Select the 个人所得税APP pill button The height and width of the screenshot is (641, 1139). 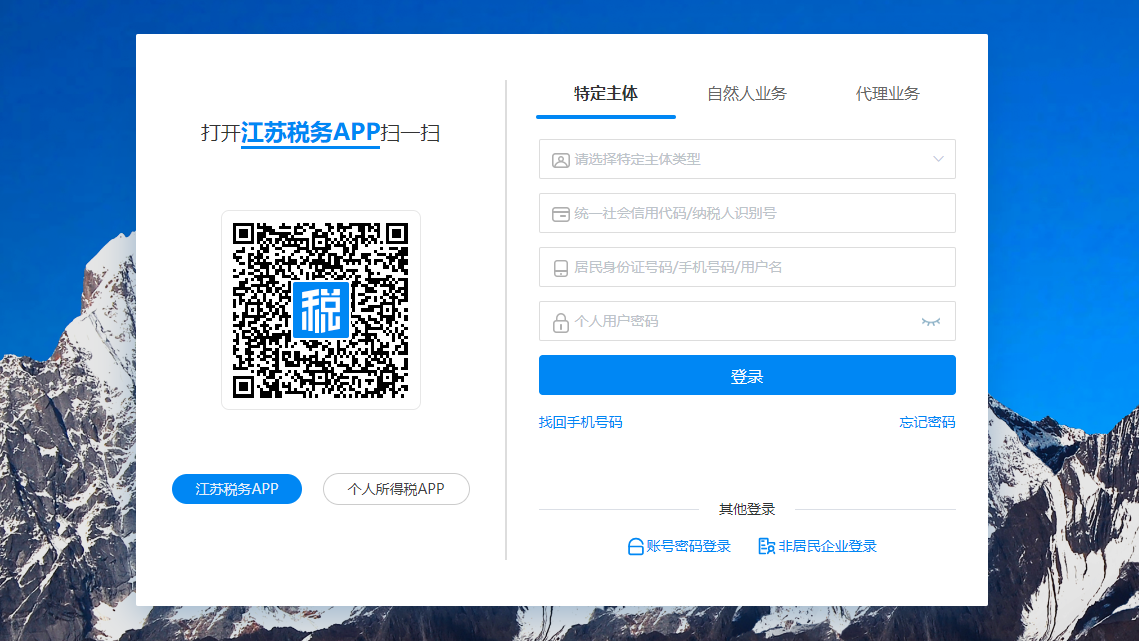[x=396, y=489]
